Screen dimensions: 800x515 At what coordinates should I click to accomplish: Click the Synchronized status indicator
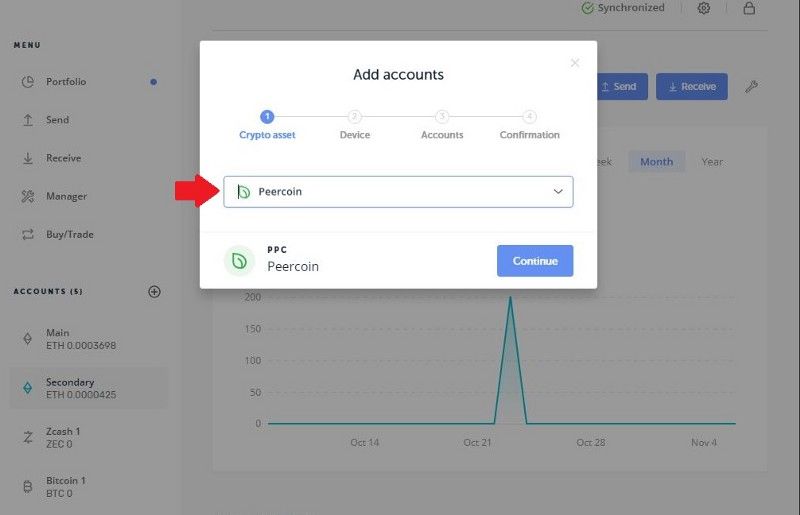click(623, 8)
